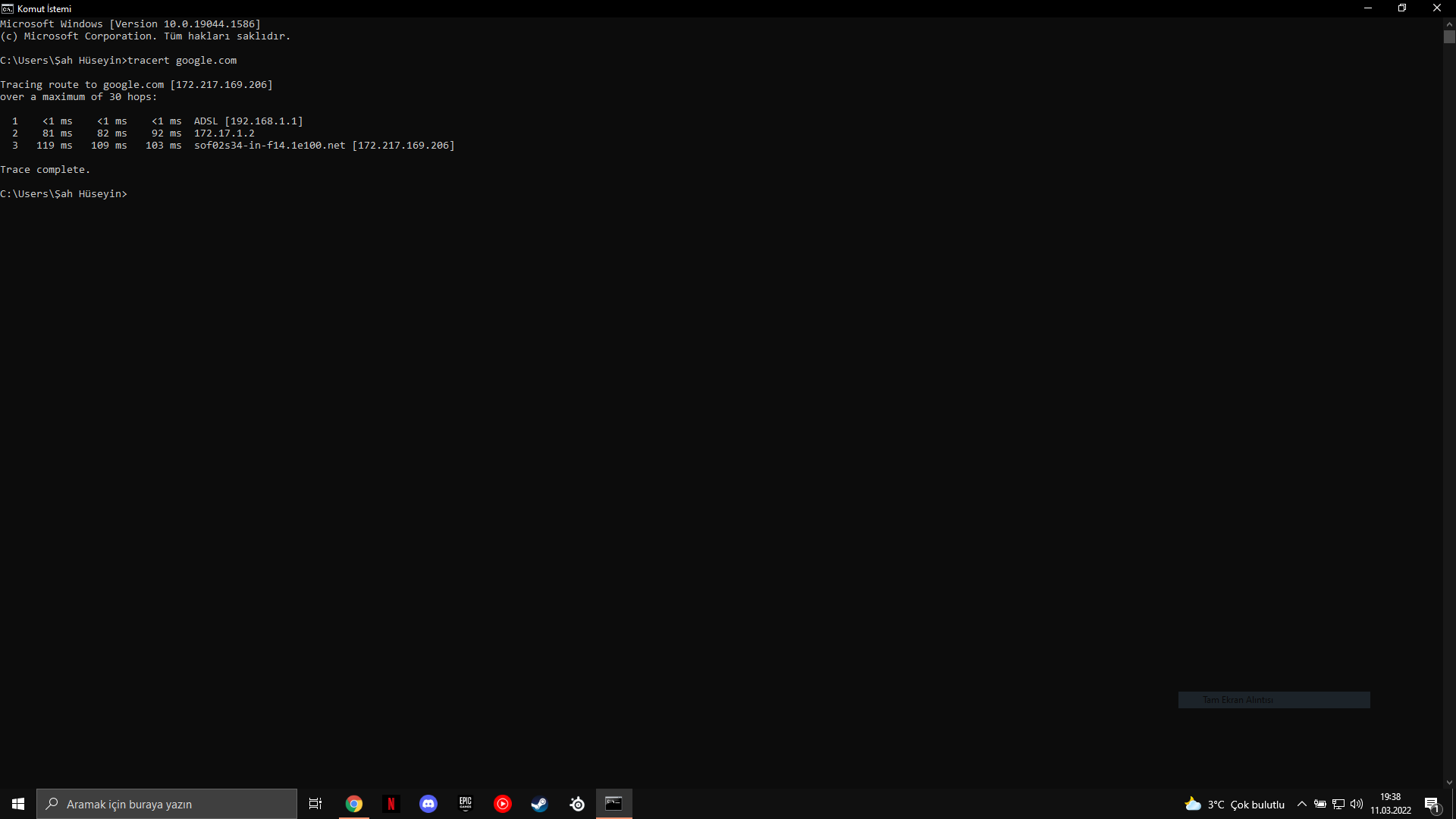The height and width of the screenshot is (819, 1456).
Task: Expand hidden system tray icons chevron
Action: pyautogui.click(x=1302, y=804)
